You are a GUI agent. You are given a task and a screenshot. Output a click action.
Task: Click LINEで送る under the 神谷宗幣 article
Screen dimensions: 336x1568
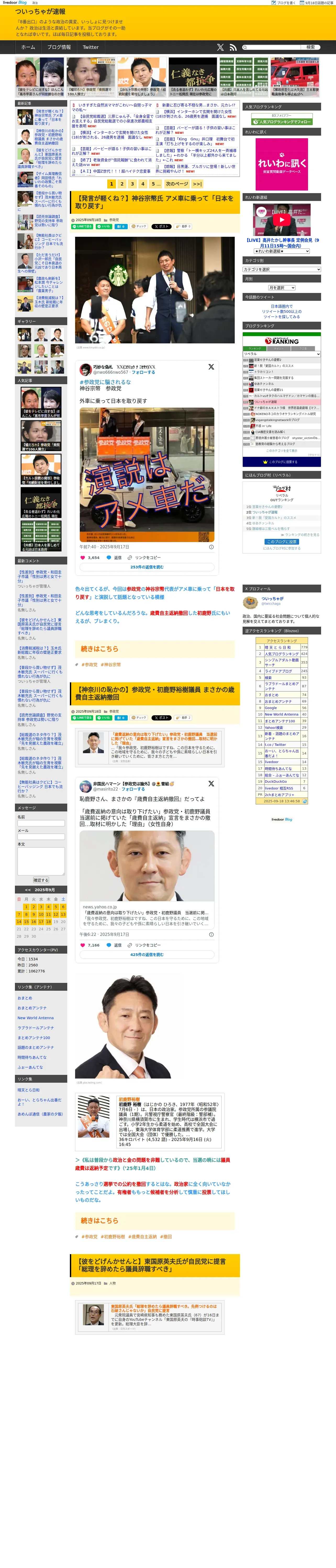(x=82, y=226)
